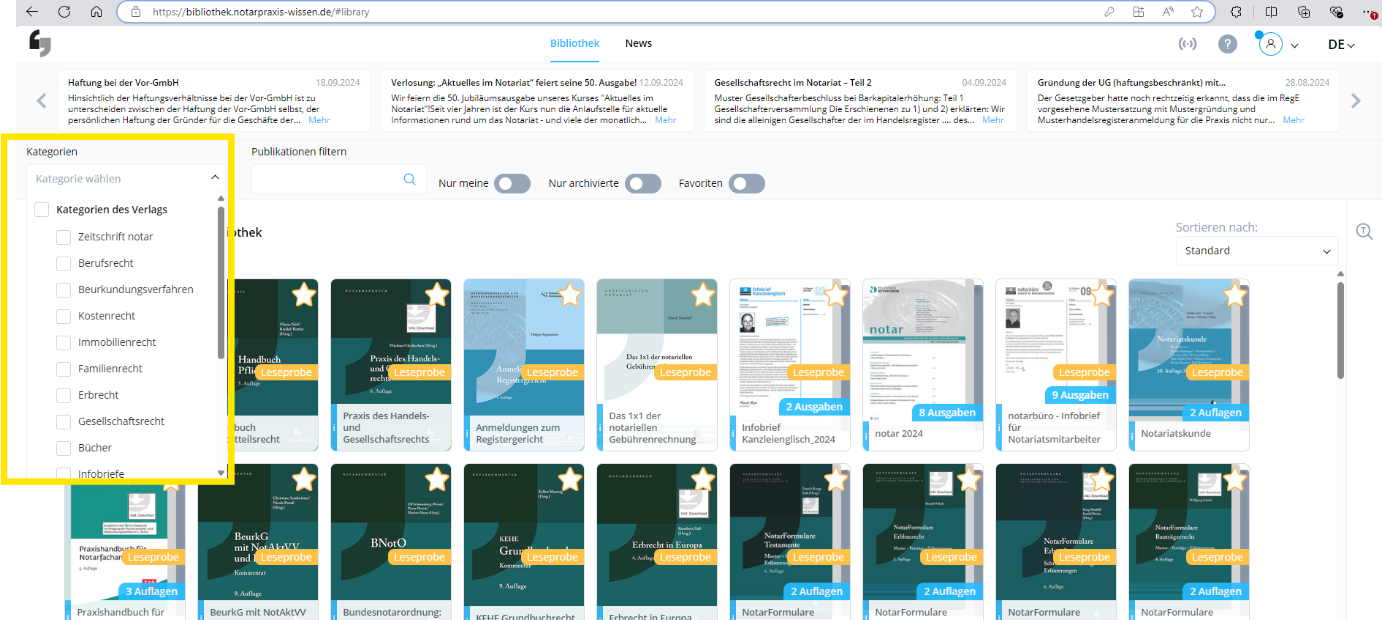The height and width of the screenshot is (620, 1382).
Task: Open the Sortieren nach Standard dropdown
Action: pyautogui.click(x=1257, y=251)
